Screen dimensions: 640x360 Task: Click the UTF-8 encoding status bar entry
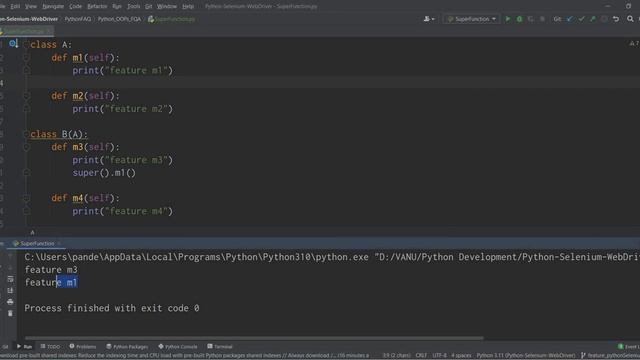pos(439,356)
